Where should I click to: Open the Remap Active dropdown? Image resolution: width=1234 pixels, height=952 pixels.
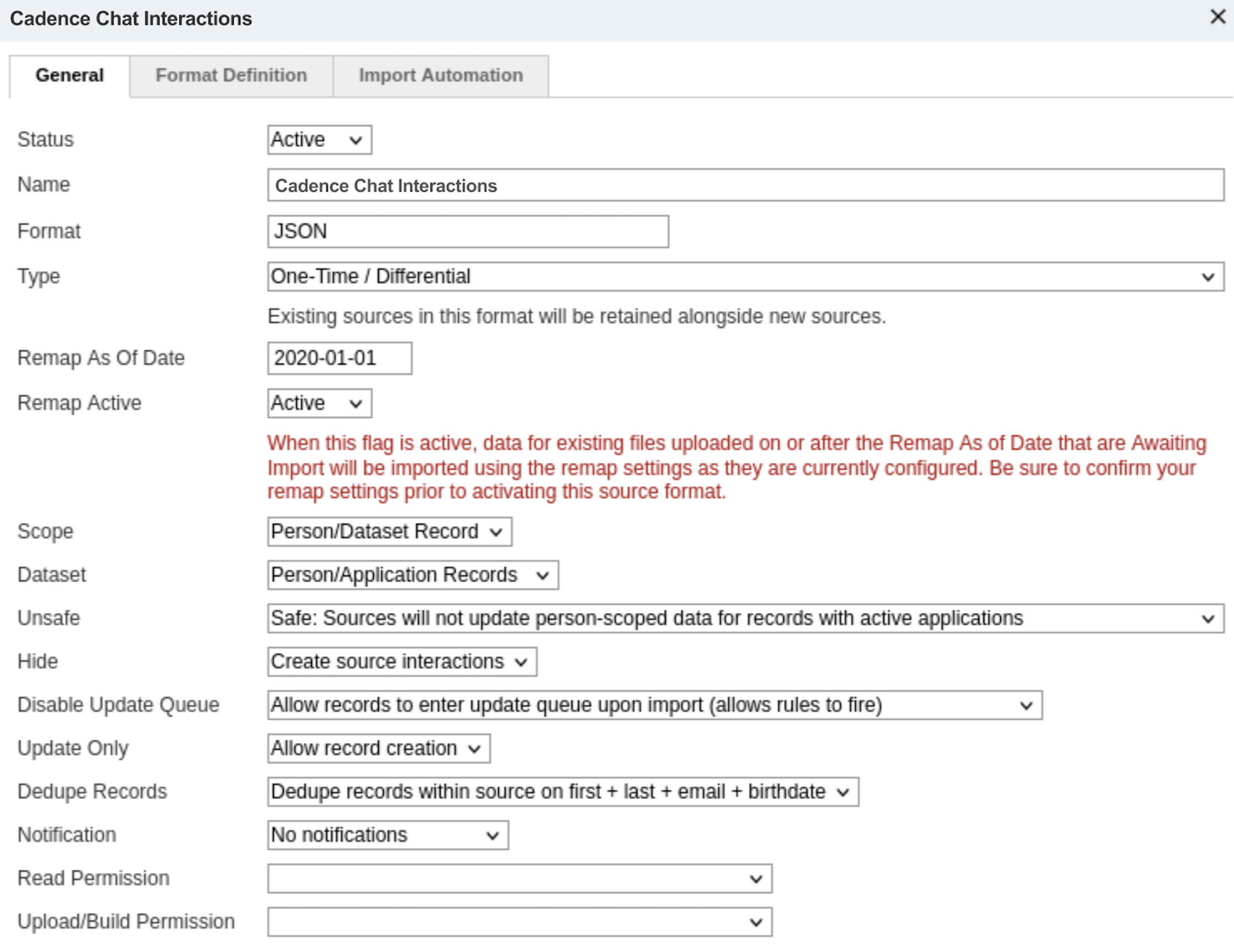click(x=319, y=403)
